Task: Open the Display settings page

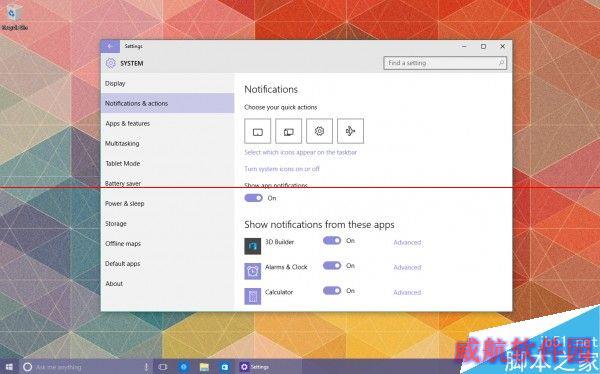Action: (x=168, y=83)
